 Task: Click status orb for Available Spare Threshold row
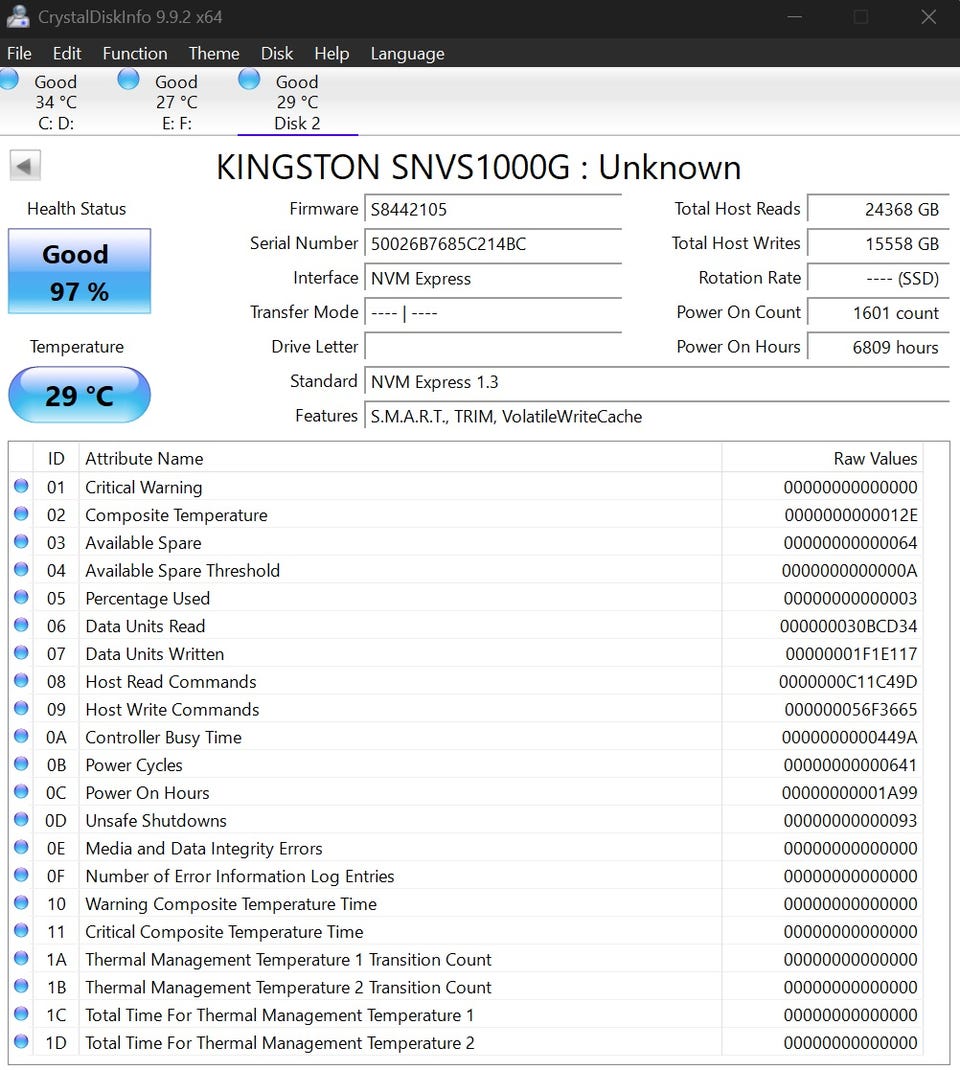click(x=21, y=569)
